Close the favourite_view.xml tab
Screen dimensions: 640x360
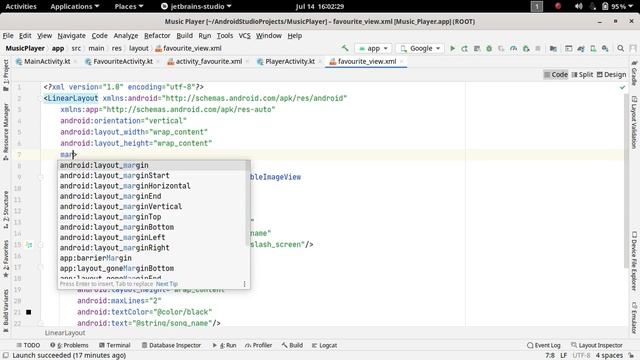402,62
